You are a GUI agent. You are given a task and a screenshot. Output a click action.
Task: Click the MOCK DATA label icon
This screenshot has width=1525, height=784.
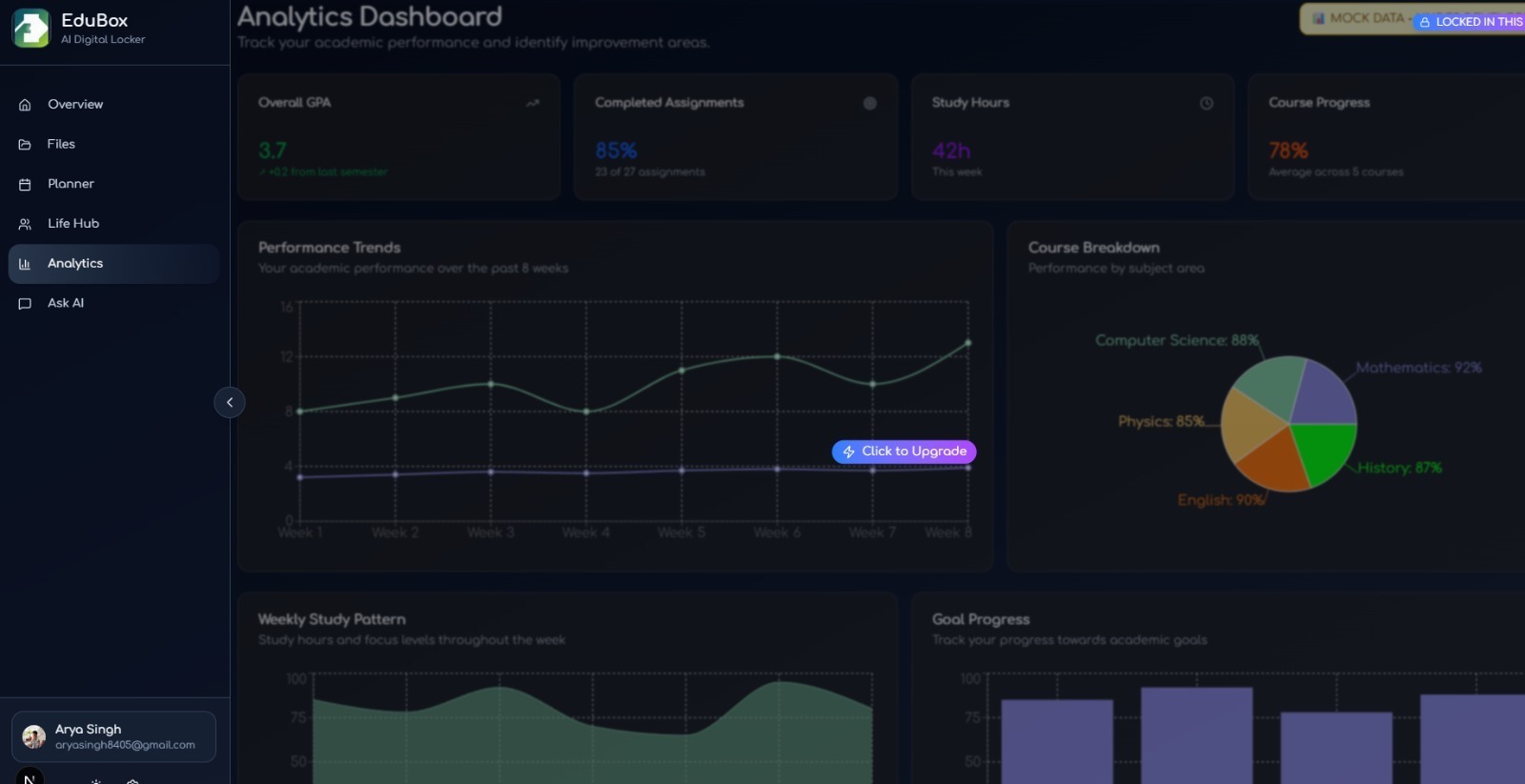point(1319,18)
